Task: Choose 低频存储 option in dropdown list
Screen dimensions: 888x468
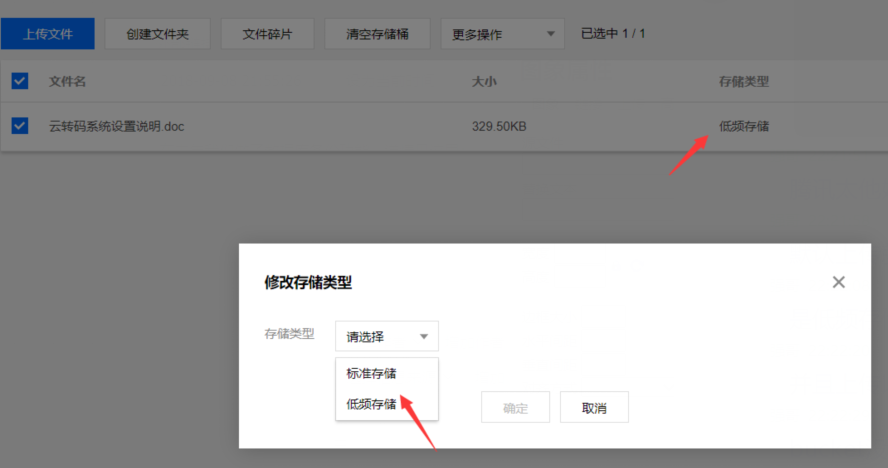Action: coord(371,404)
